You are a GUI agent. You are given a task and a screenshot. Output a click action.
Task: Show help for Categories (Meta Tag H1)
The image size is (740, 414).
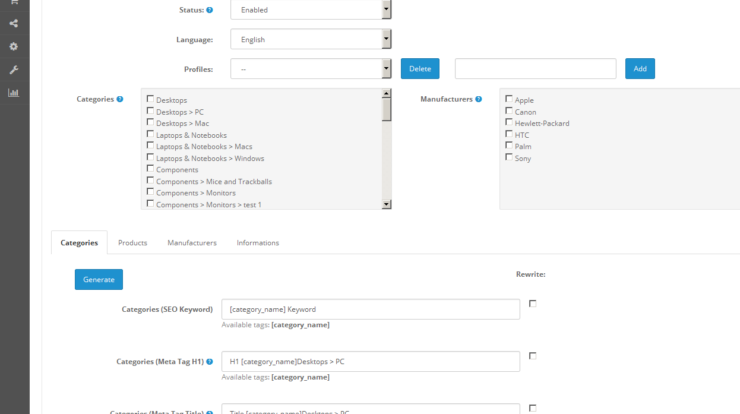tap(210, 362)
